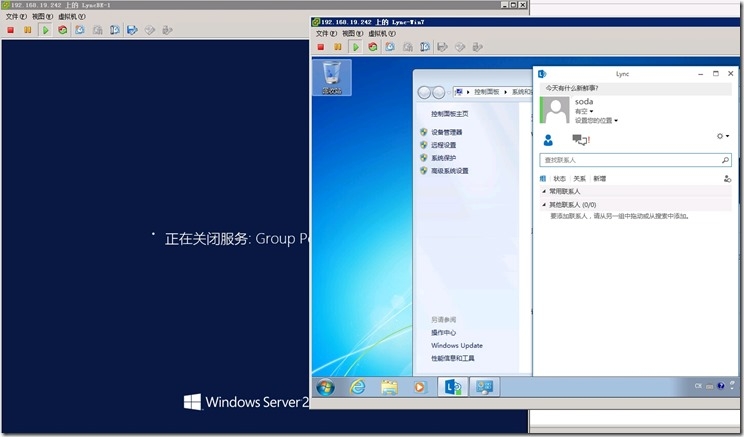Viewport: 744px width, 437px height.
Task: Take a snapshot in Lync-Win7 toolbar
Action: [390, 47]
